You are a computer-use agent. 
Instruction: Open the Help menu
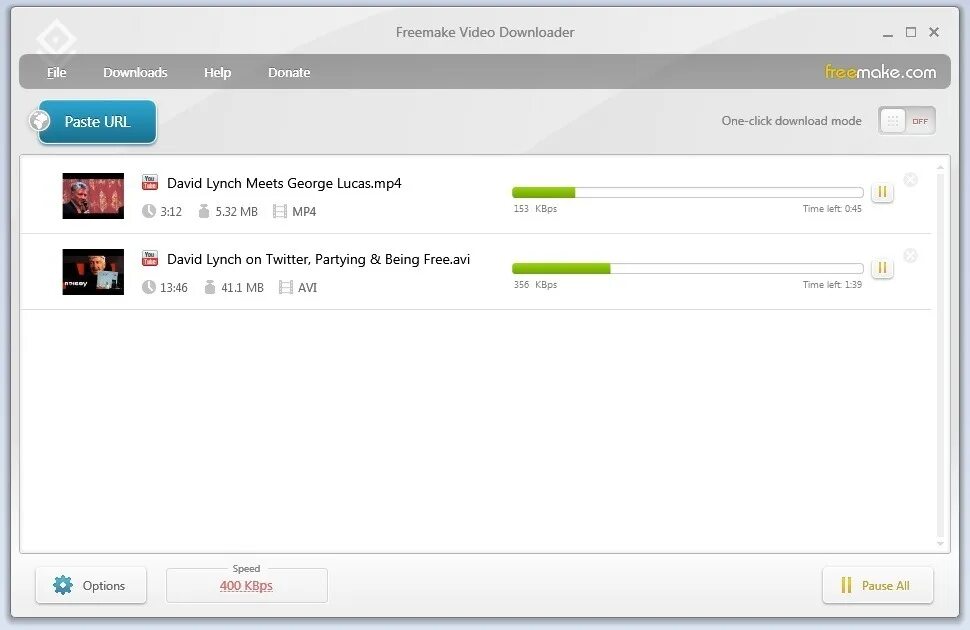[218, 72]
